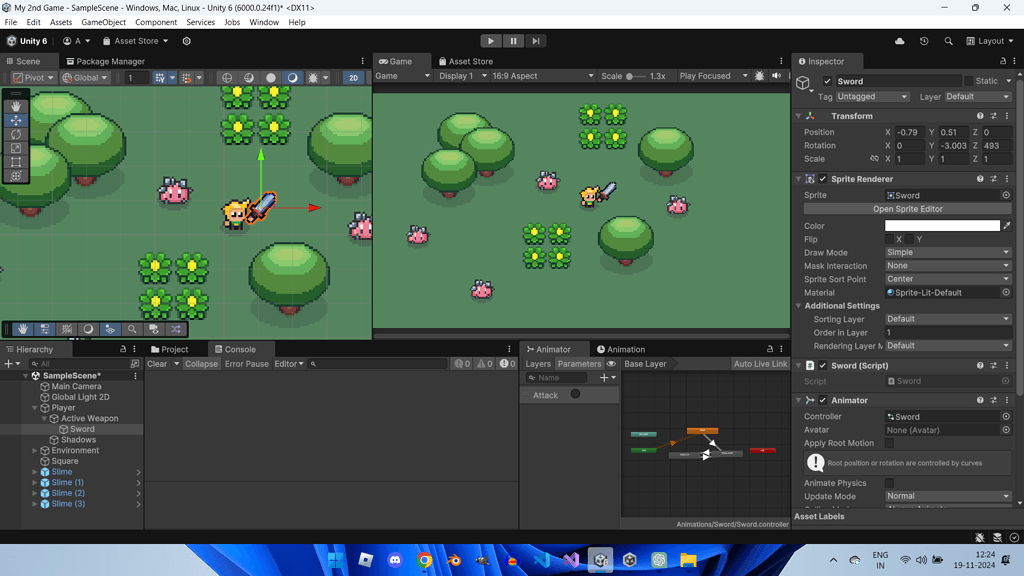This screenshot has width=1024, height=576.
Task: Open Sorting Layer dropdown
Action: click(948, 319)
